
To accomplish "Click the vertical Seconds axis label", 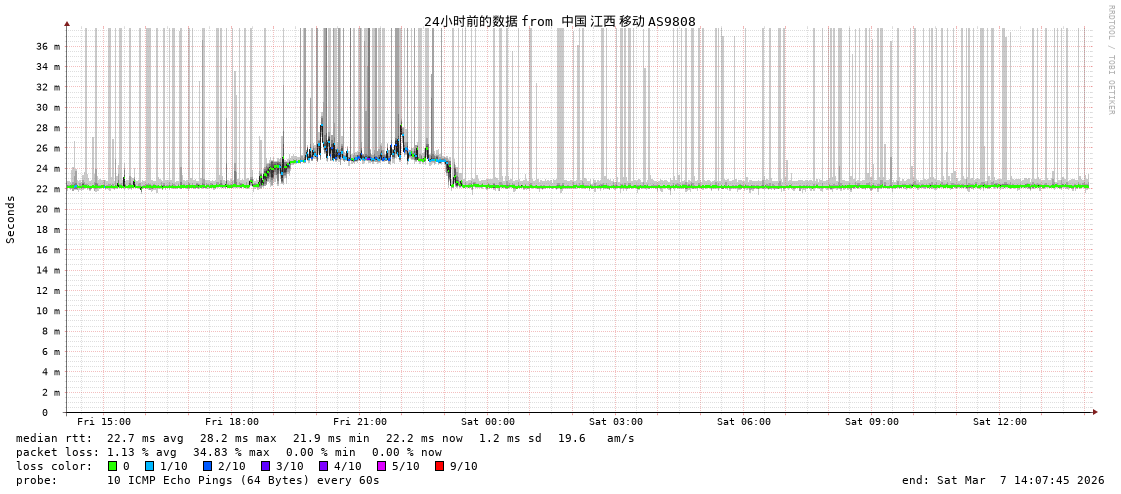I will pyautogui.click(x=11, y=219).
